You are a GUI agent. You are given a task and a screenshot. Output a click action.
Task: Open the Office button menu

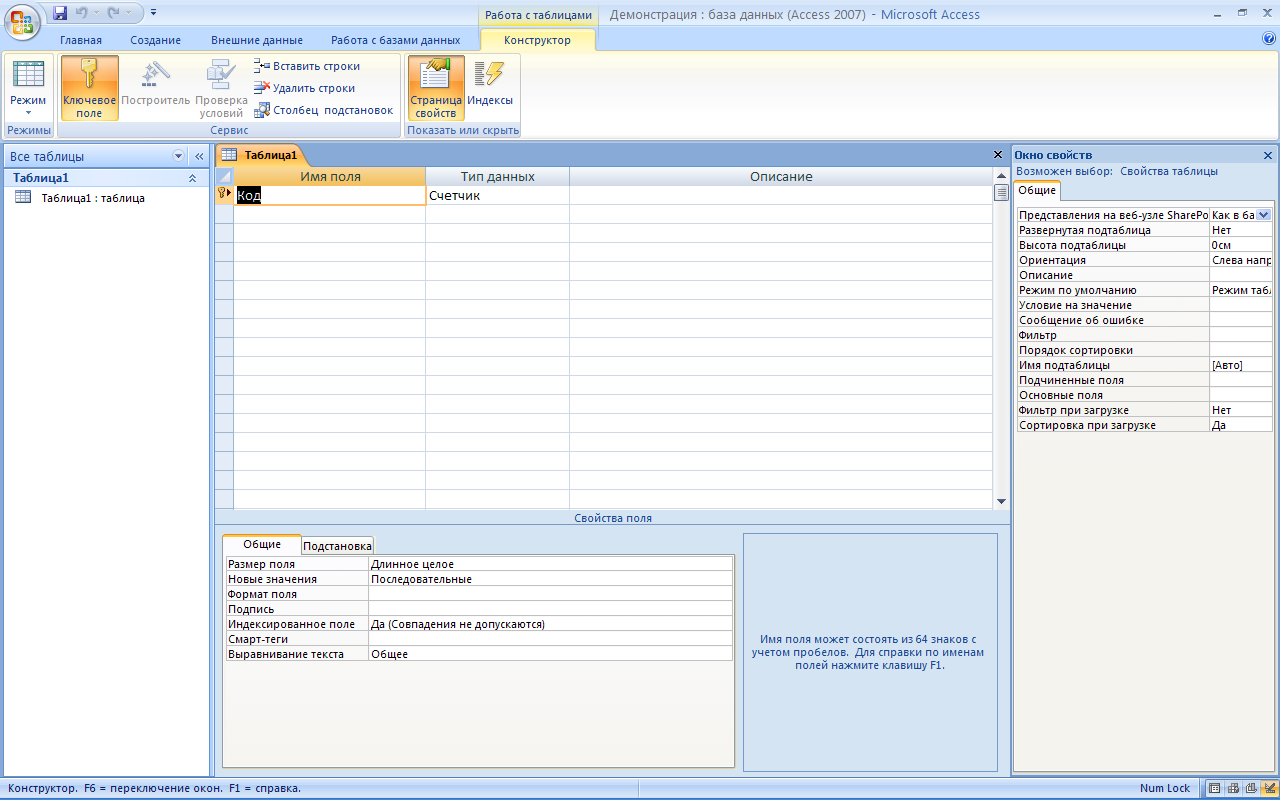click(23, 20)
